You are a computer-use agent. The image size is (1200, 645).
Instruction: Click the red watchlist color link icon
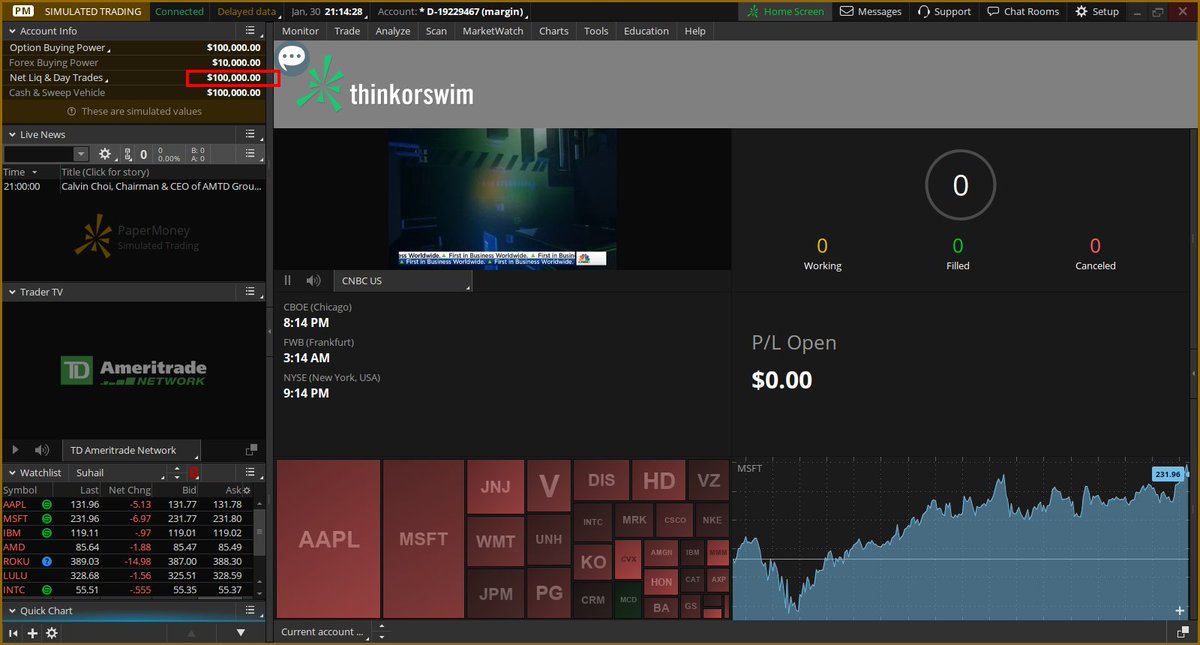coord(194,472)
